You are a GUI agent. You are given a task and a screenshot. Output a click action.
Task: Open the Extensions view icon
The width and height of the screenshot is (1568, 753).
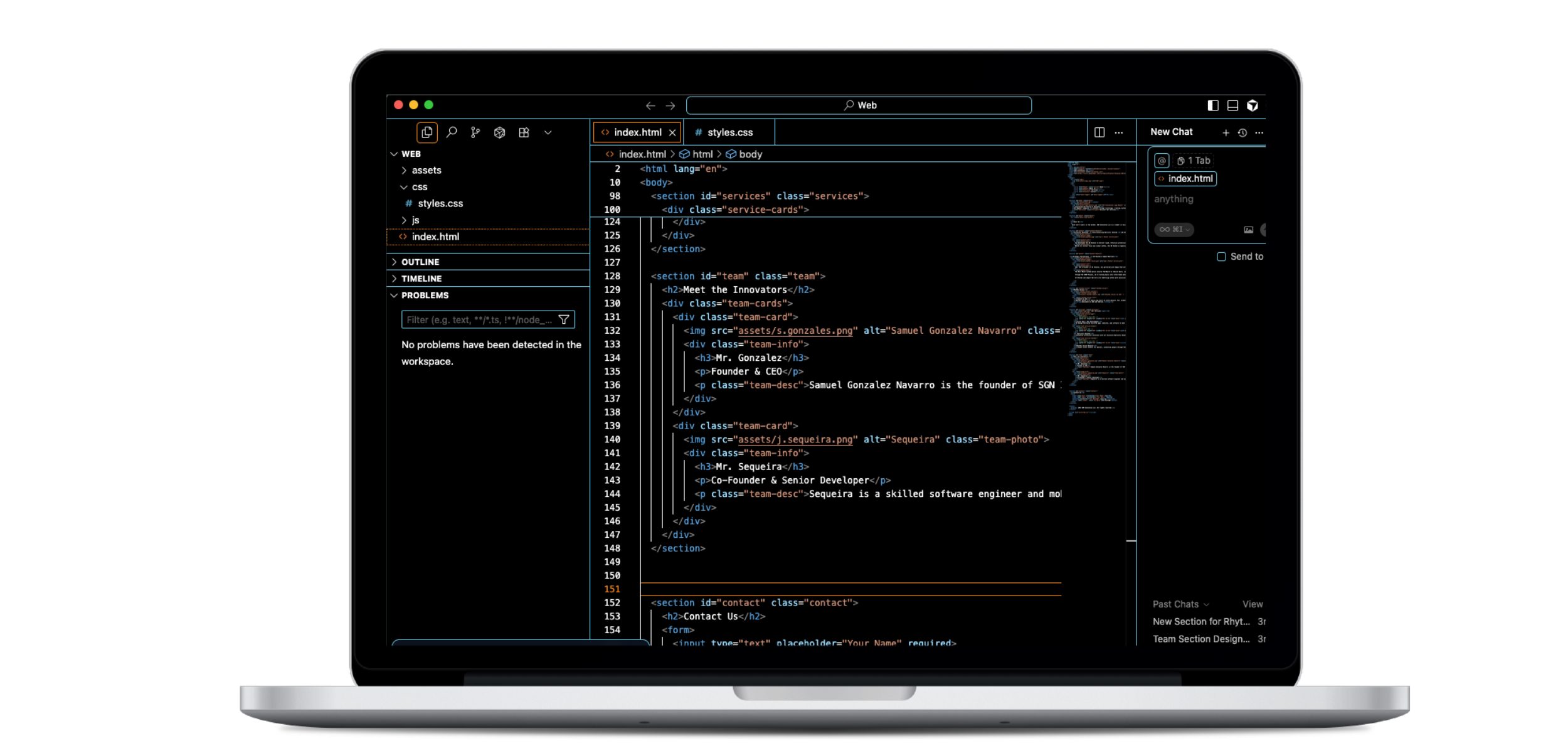(524, 132)
